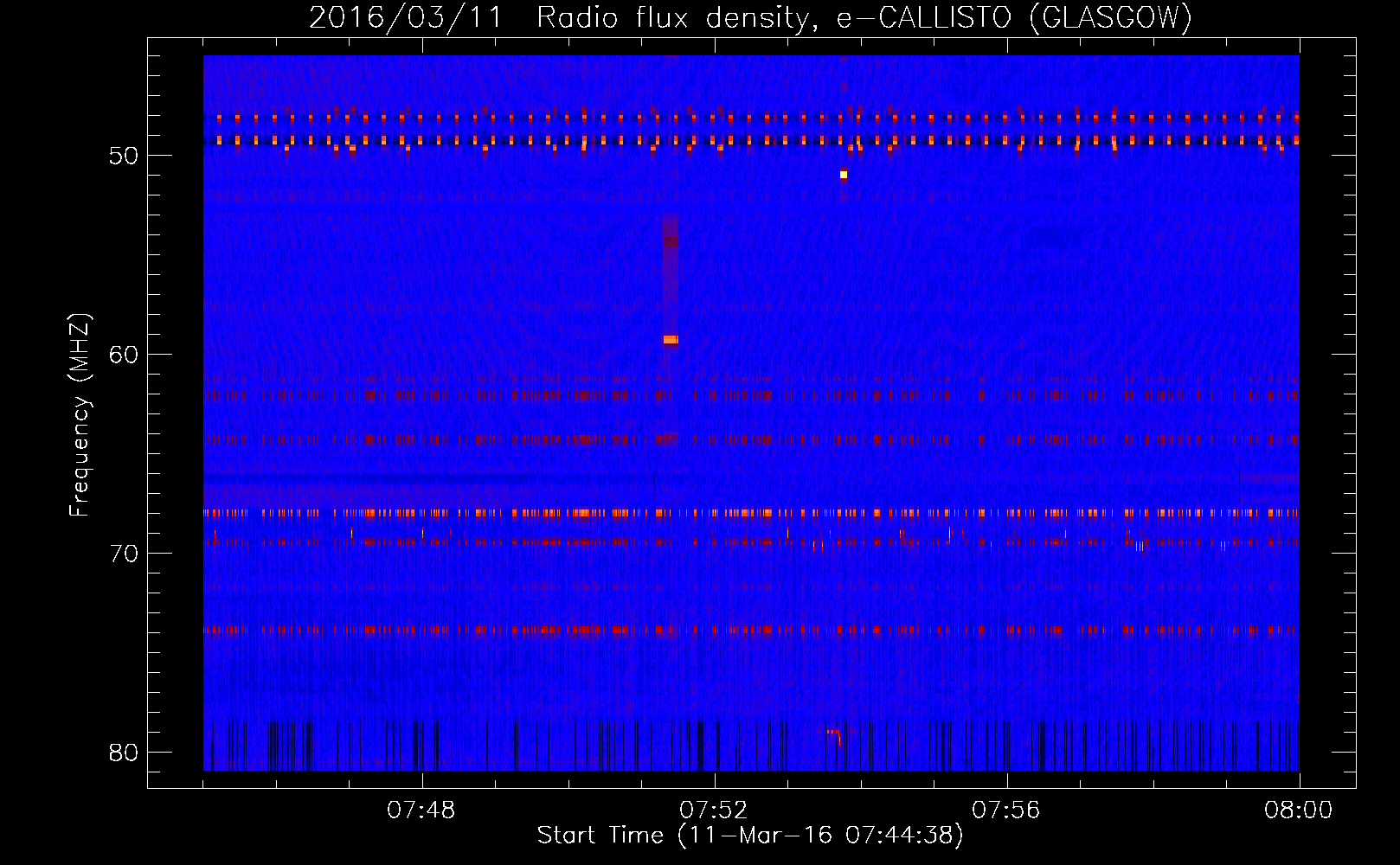Select the 07:52 time tick label
The width and height of the screenshot is (1400, 865).
714,811
